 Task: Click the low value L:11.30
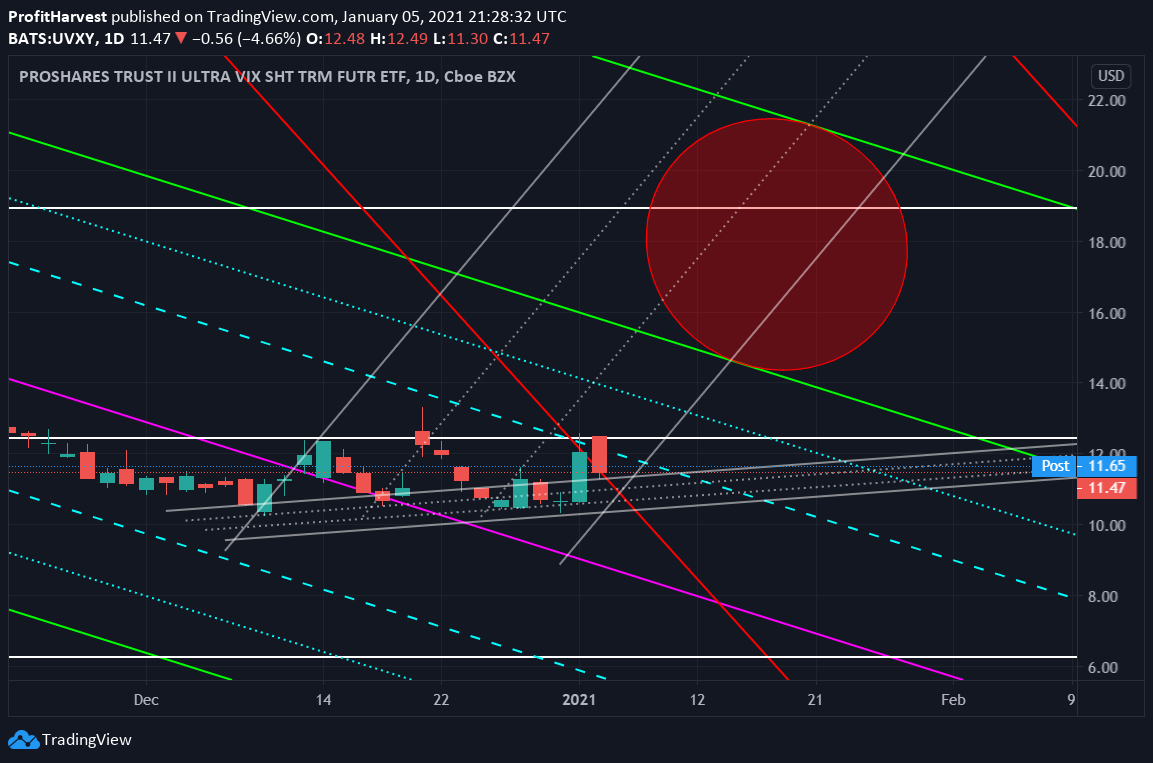(x=460, y=38)
